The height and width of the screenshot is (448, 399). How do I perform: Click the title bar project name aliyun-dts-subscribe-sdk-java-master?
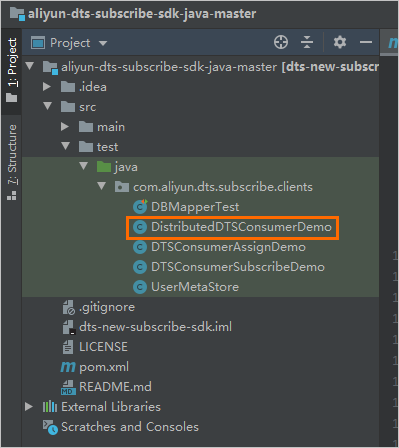click(142, 14)
